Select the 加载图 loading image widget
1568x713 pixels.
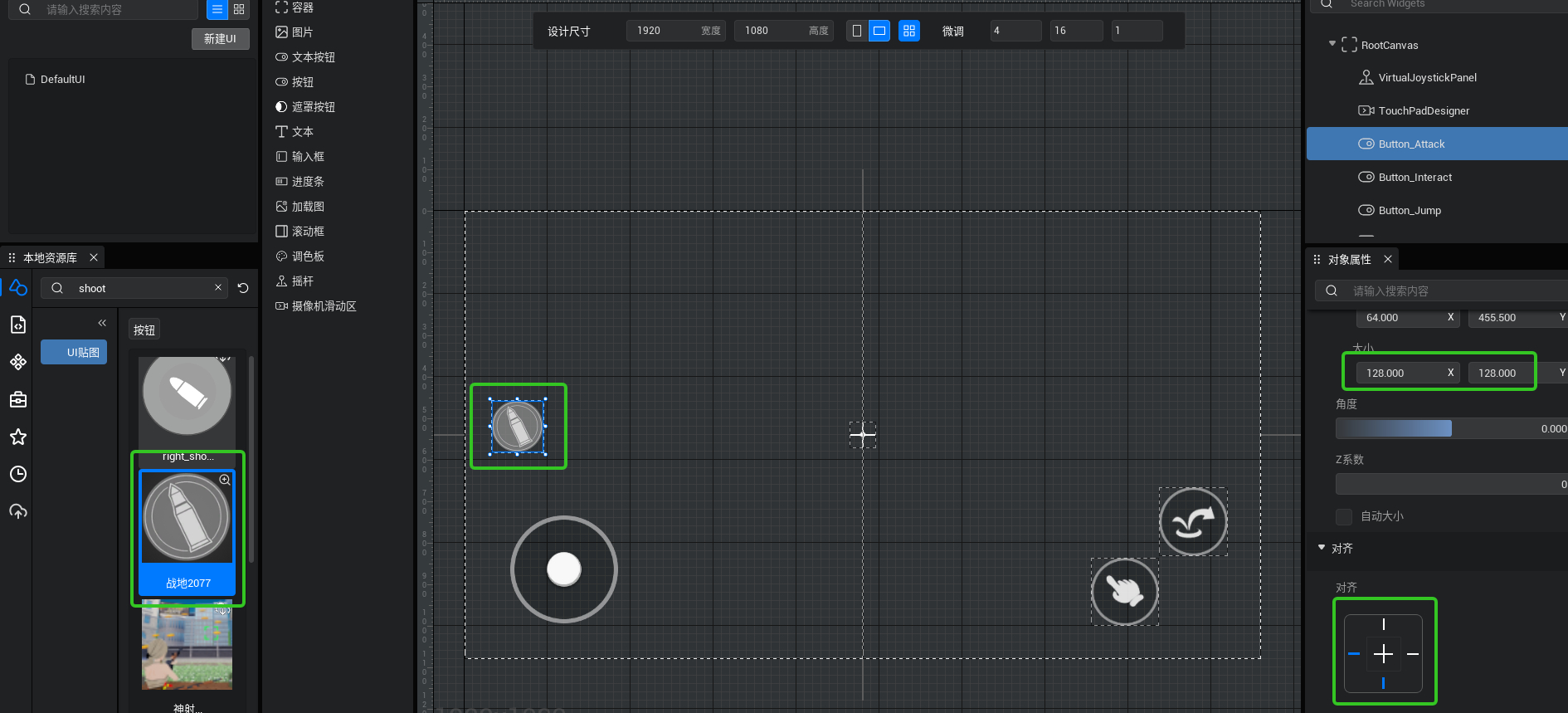(300, 207)
